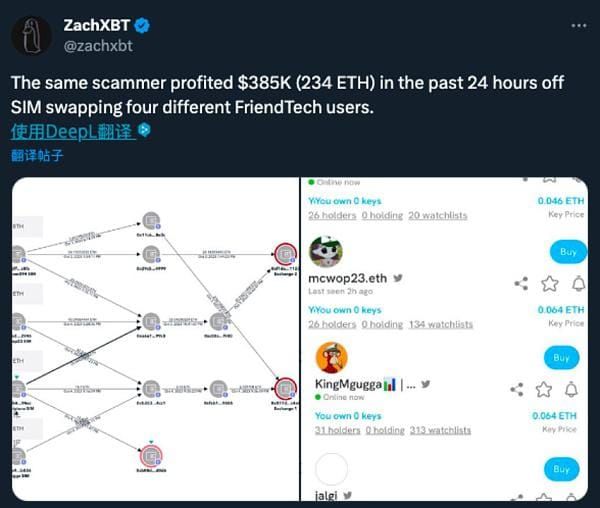600x508 pixels.
Task: View mcwop23.eth's 134 watchlists
Action: click(x=441, y=324)
